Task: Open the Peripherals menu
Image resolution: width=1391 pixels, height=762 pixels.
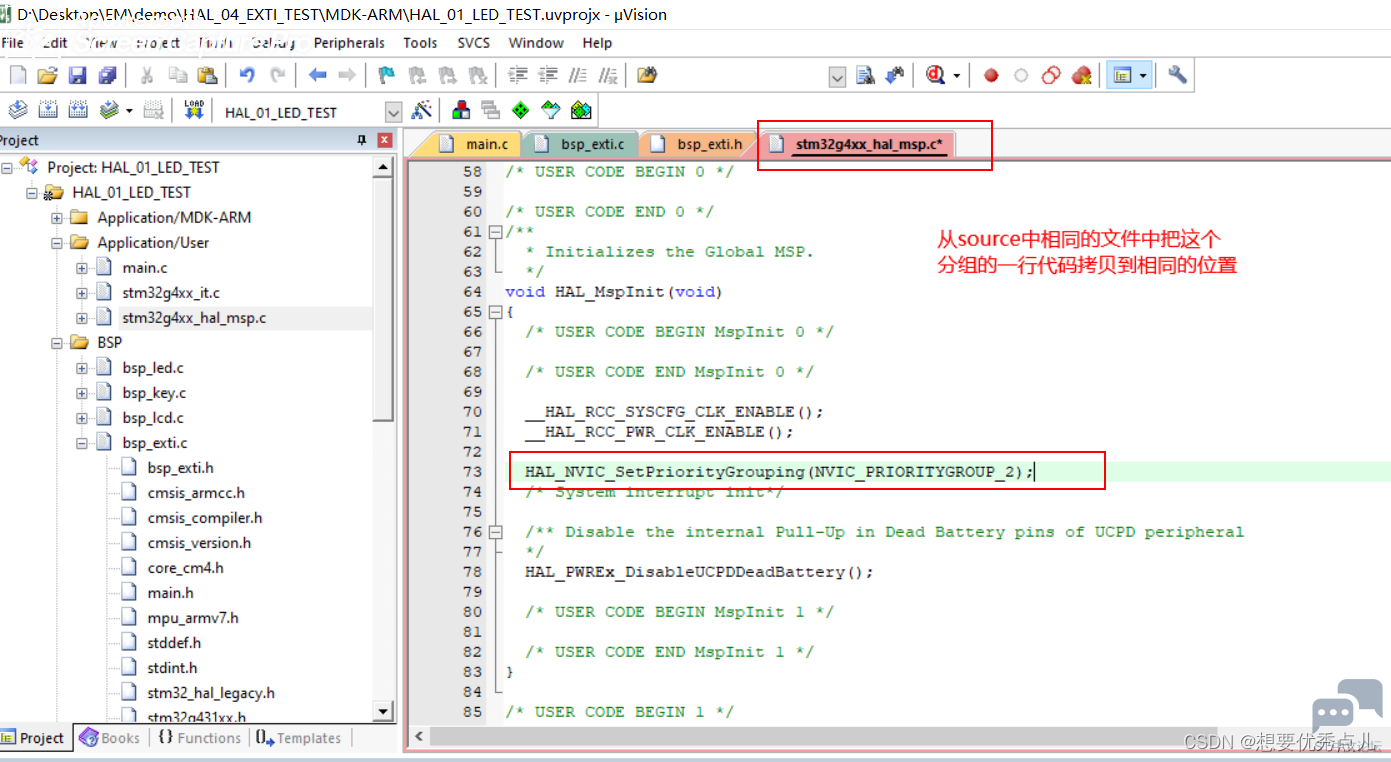Action: click(349, 43)
